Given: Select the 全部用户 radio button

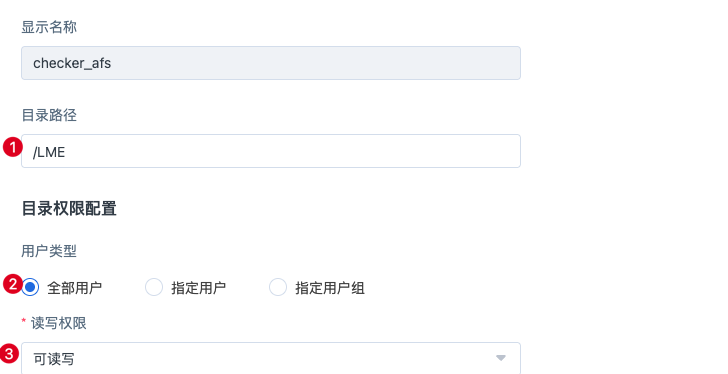Looking at the screenshot, I should point(30,287).
